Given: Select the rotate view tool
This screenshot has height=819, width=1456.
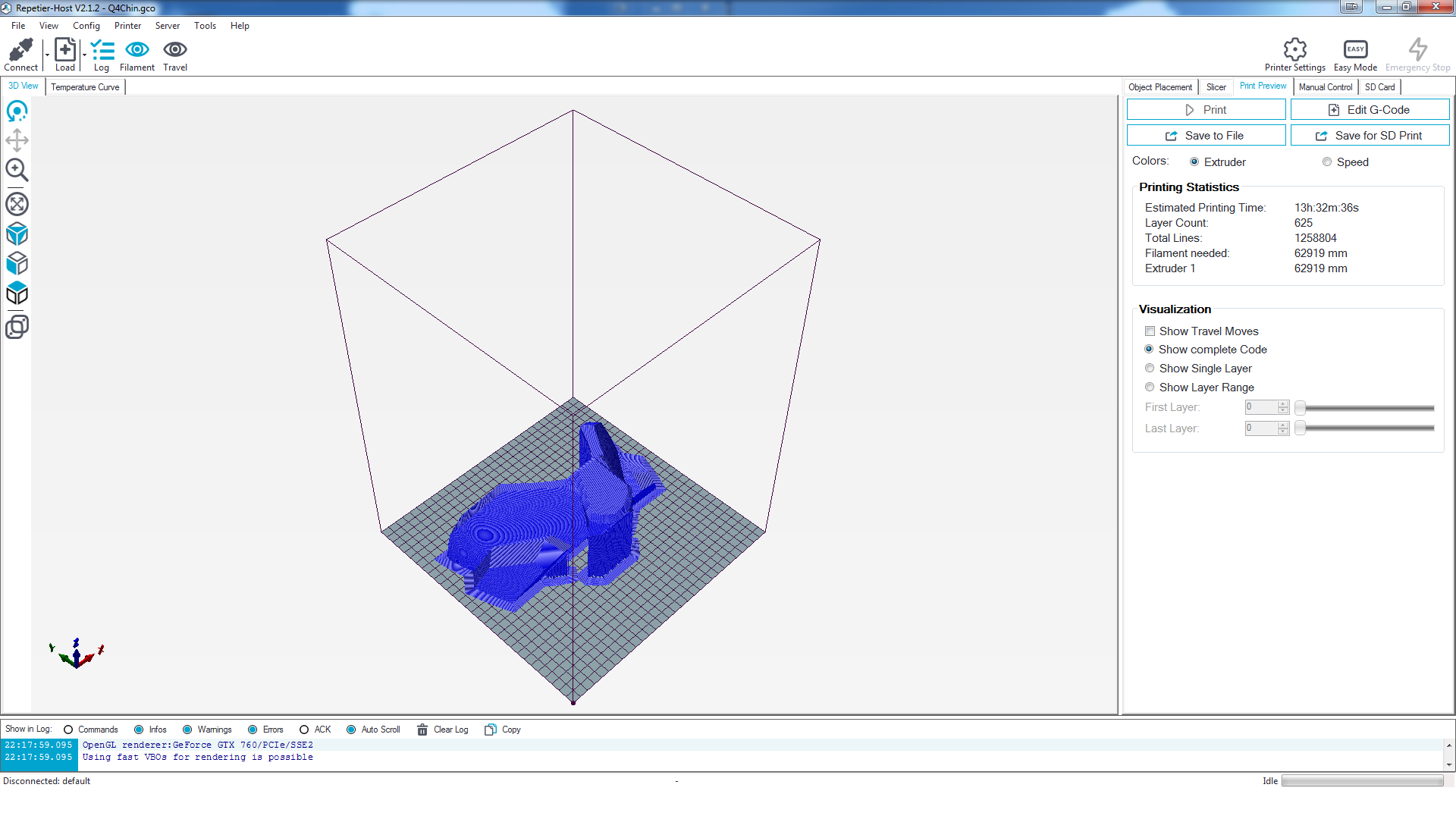Looking at the screenshot, I should [x=17, y=111].
